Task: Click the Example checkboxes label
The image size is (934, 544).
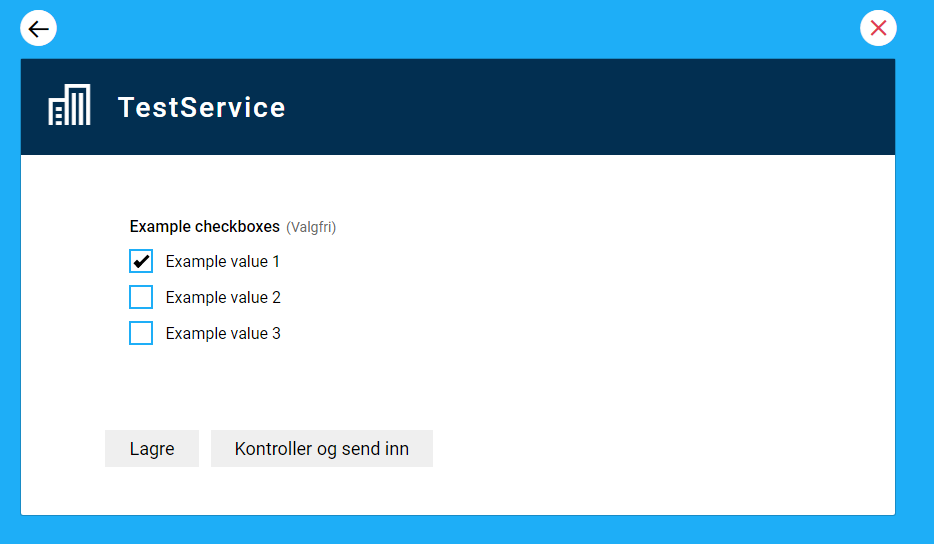Action: (205, 226)
